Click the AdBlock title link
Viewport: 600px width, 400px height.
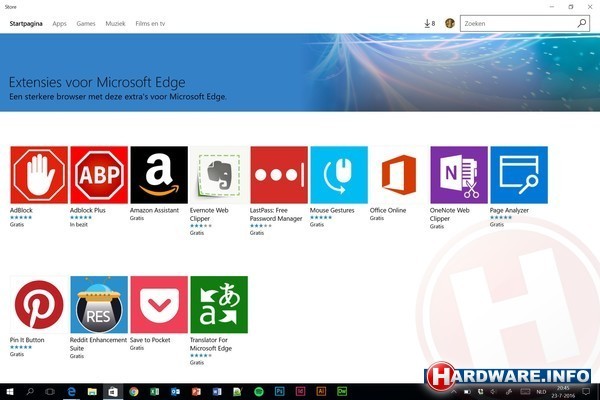point(21,210)
